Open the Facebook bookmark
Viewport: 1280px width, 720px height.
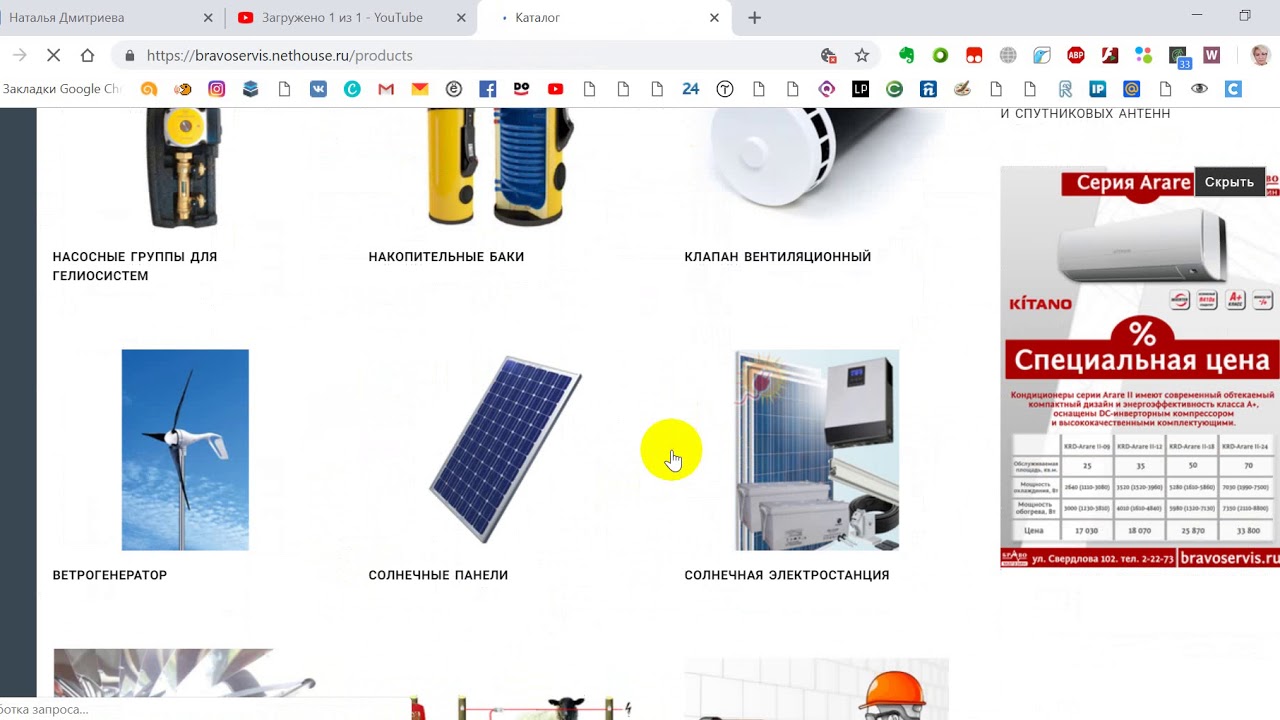click(x=487, y=89)
